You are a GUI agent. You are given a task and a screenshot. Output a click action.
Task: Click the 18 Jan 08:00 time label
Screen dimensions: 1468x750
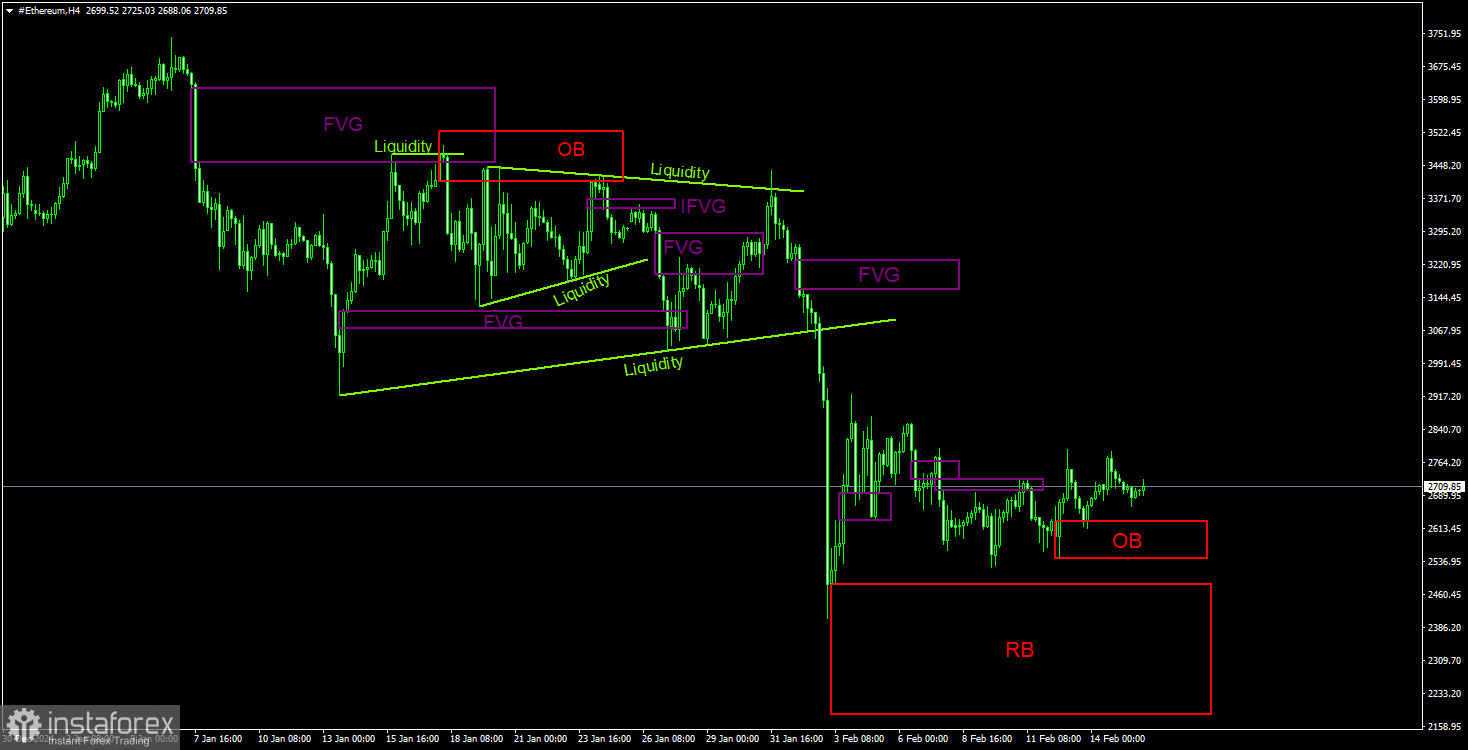click(477, 739)
